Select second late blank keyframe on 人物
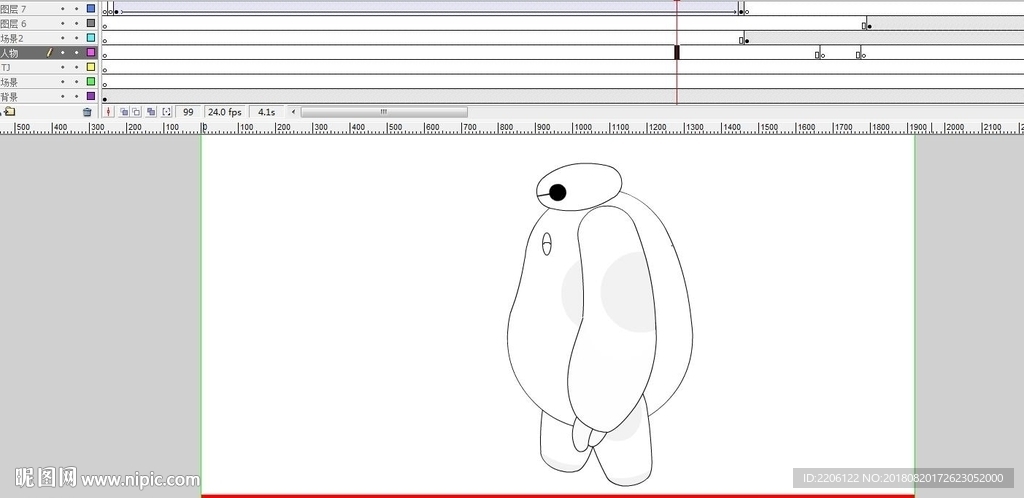The image size is (1024, 498). [x=863, y=55]
